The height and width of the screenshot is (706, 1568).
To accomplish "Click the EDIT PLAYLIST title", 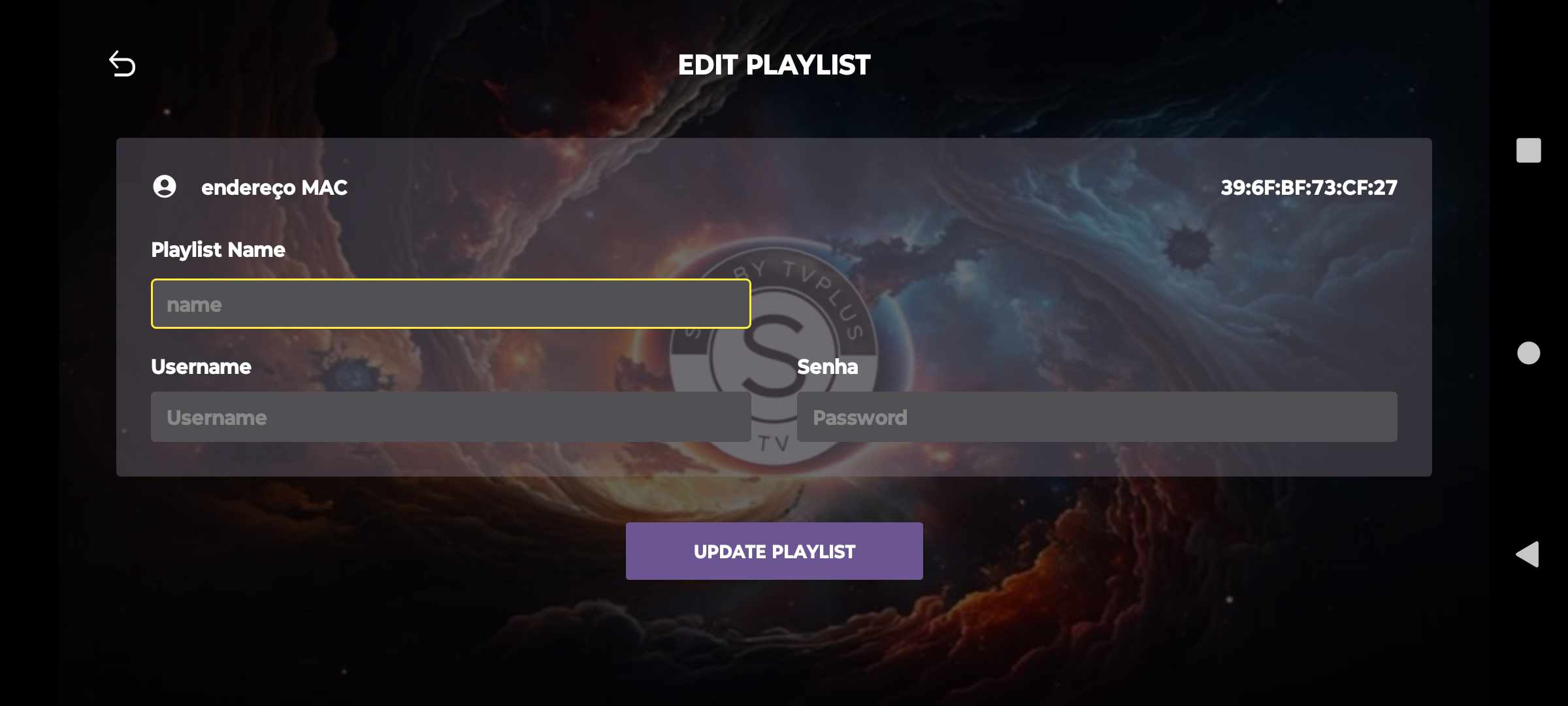I will tap(774, 65).
